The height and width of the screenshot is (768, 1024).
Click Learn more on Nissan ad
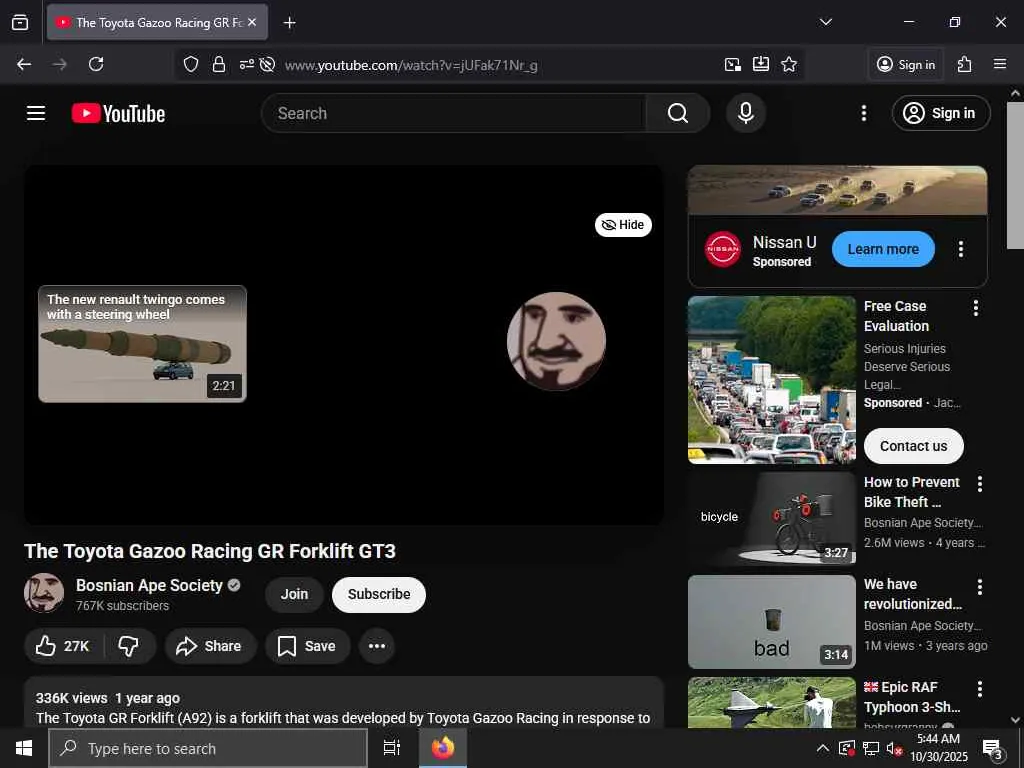click(883, 249)
